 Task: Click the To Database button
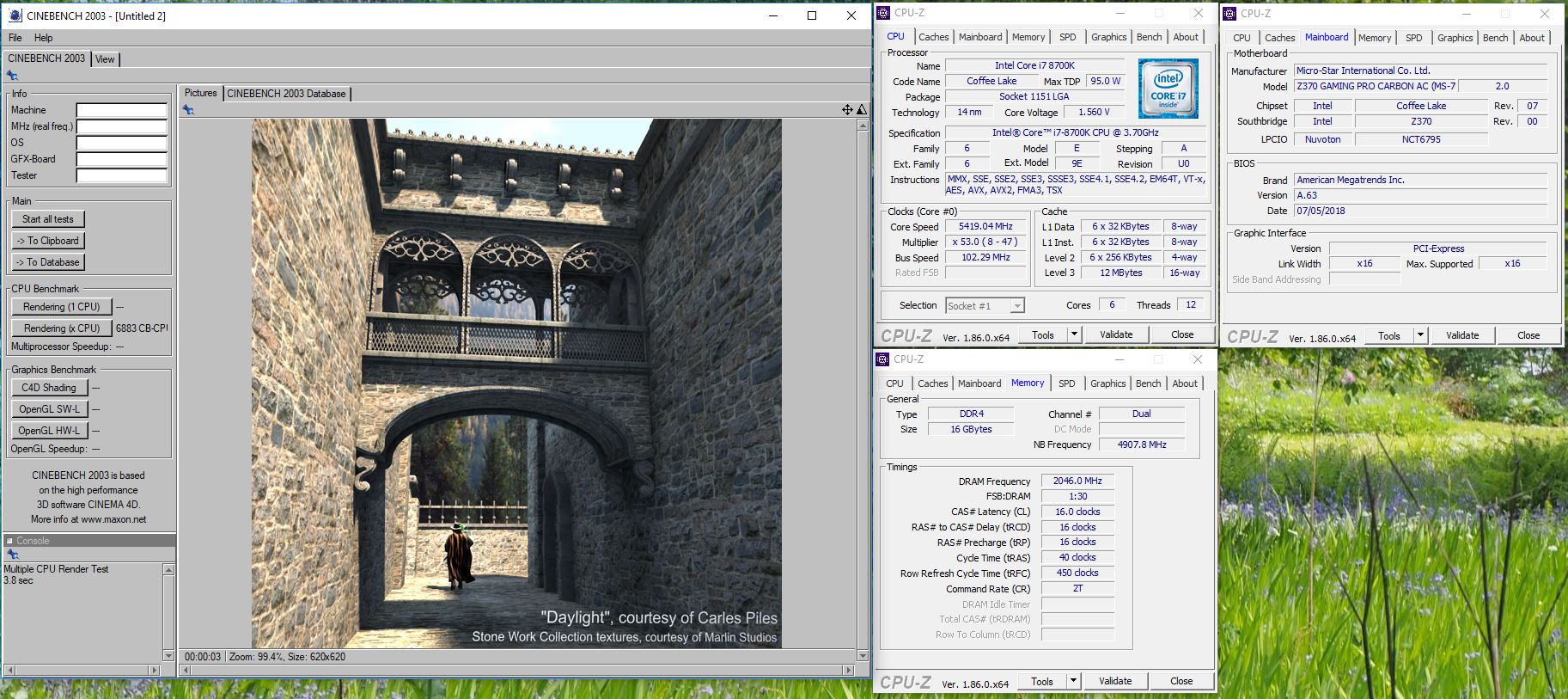48,262
